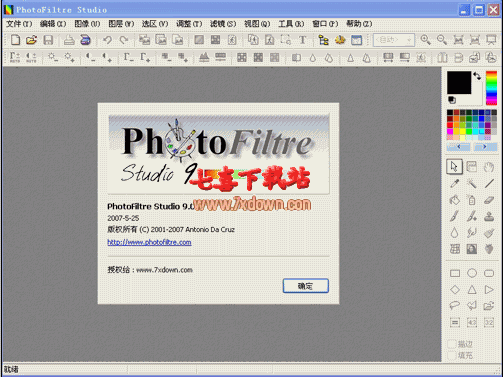The height and width of the screenshot is (377, 503).
Task: Click the black foreground color swatch
Action: pos(459,82)
